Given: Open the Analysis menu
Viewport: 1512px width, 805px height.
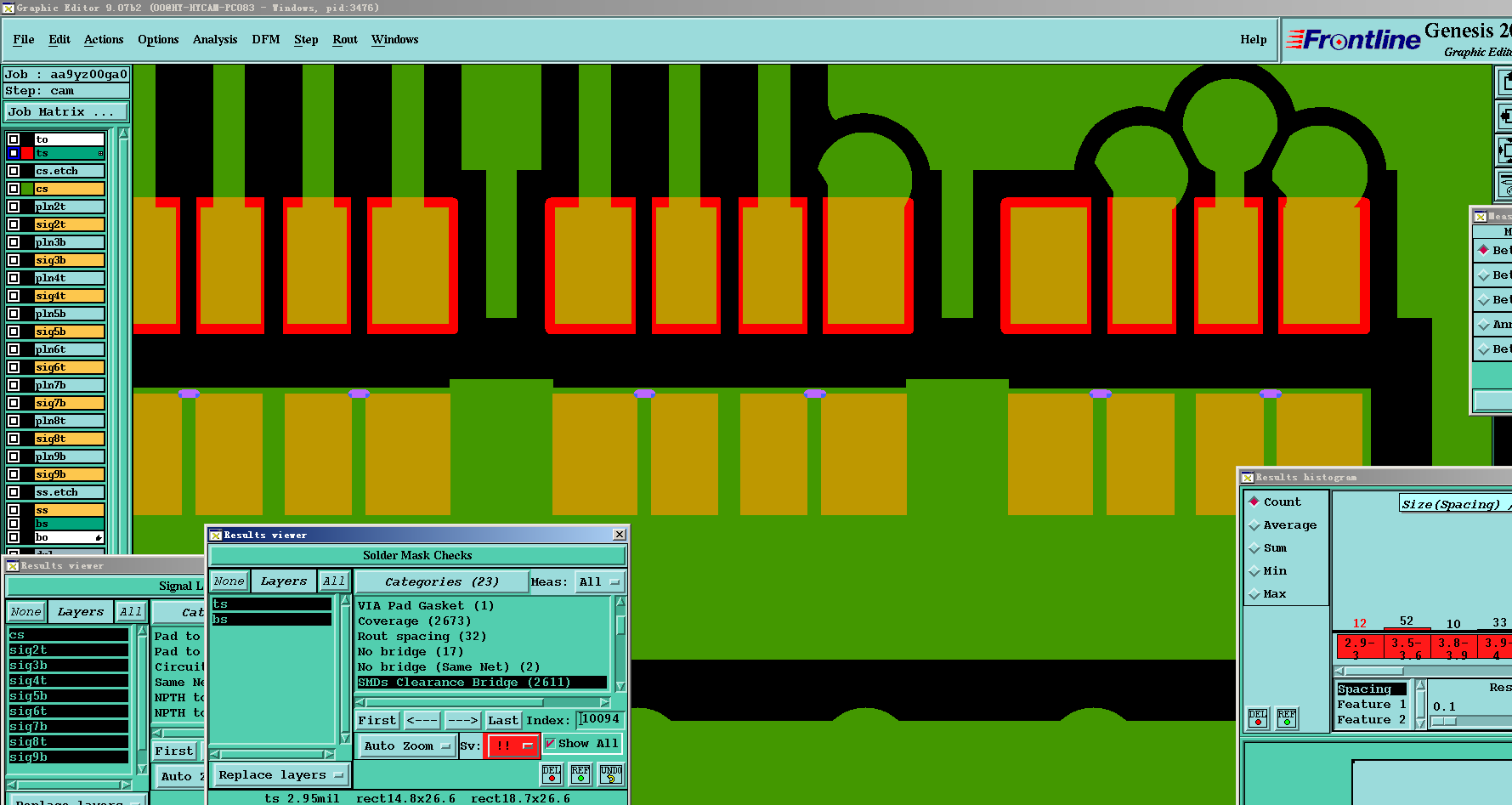Looking at the screenshot, I should tap(215, 40).
